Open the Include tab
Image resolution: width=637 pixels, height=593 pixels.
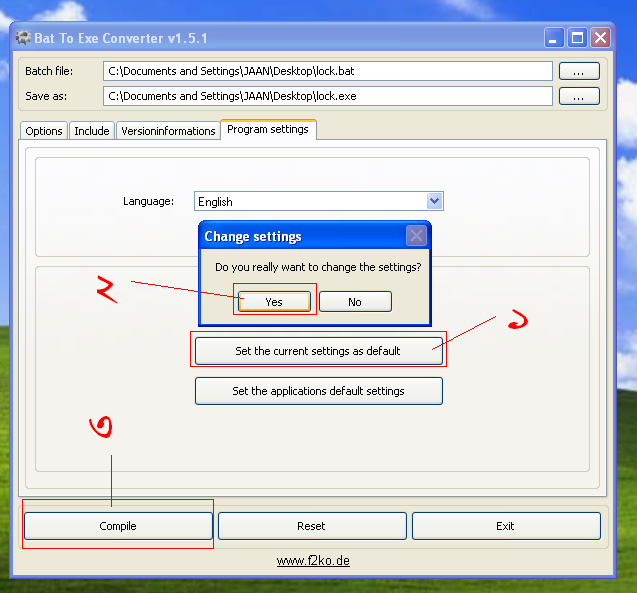(92, 131)
